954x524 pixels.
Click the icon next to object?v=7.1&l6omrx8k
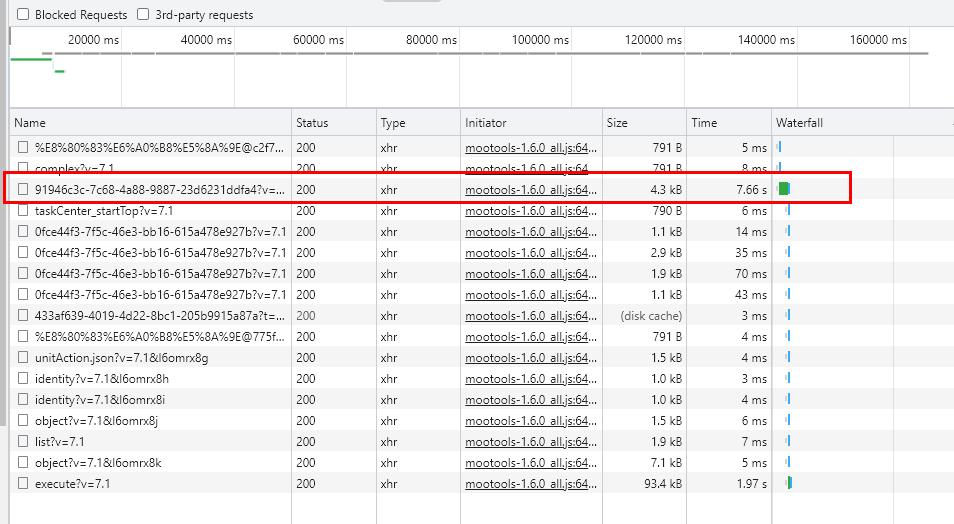click(x=23, y=462)
